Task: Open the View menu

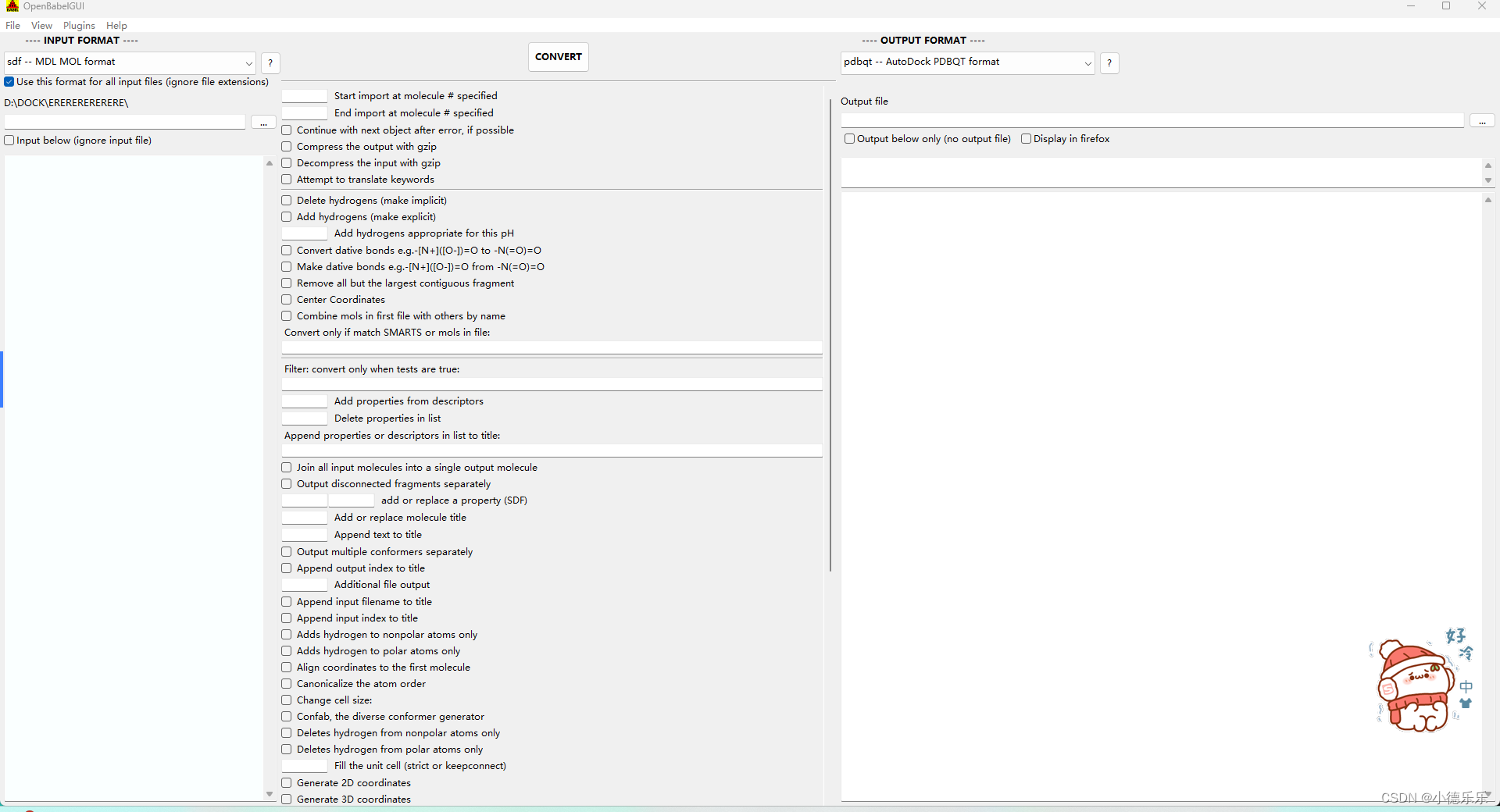Action: 41,26
